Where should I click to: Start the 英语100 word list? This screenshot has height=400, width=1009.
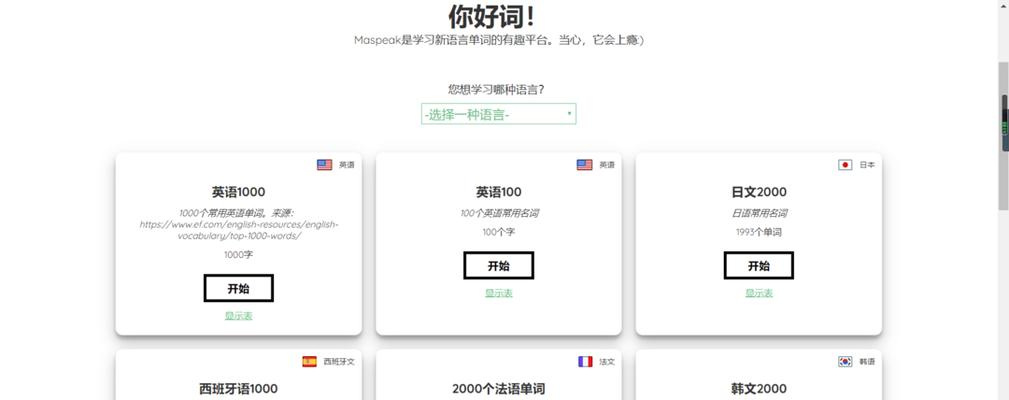coord(498,266)
